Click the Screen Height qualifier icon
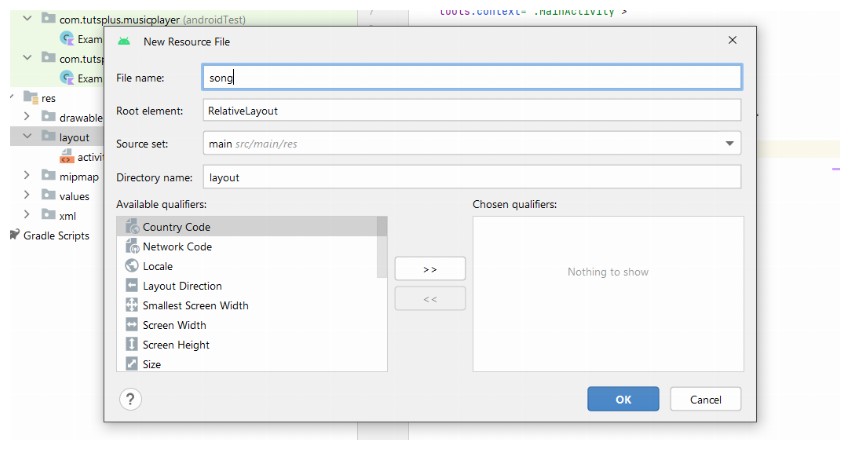 [132, 345]
